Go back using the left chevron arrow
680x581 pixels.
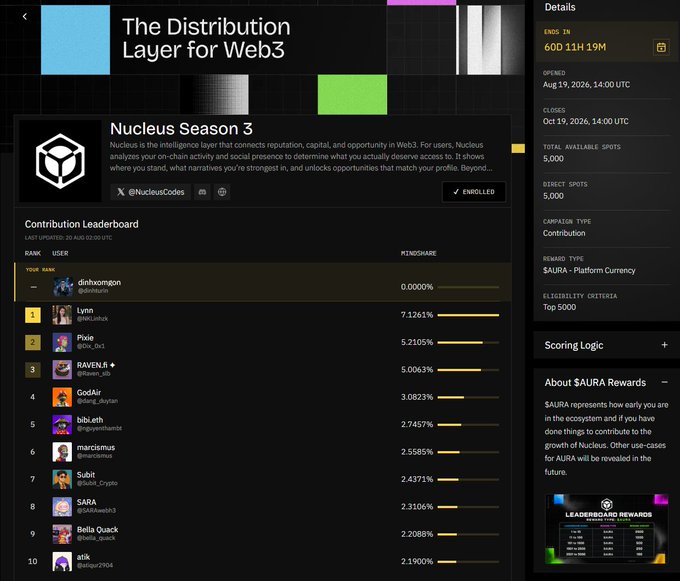click(25, 16)
